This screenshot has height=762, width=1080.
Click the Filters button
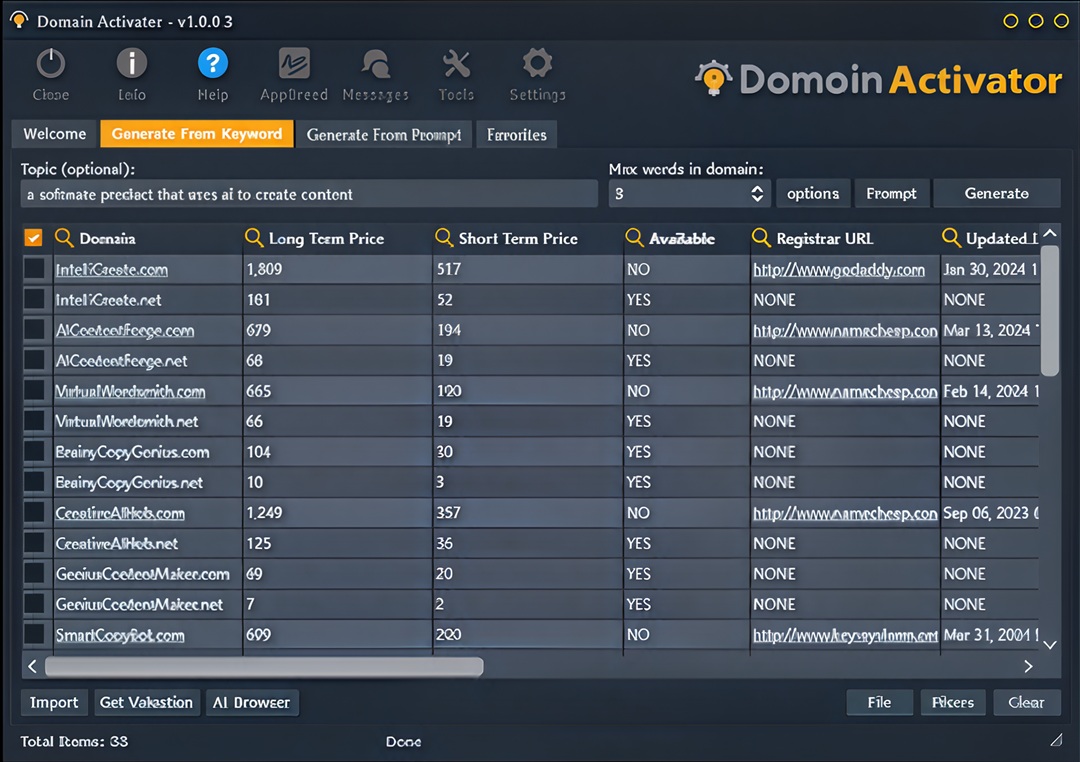(953, 702)
